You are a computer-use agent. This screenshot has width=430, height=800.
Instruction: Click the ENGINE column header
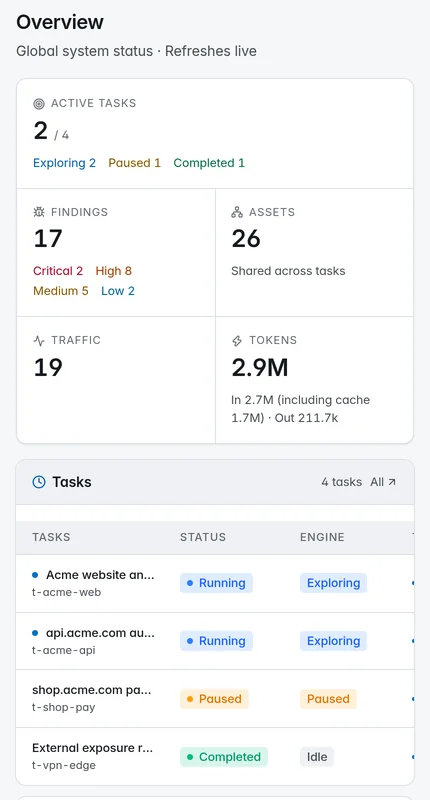[322, 537]
